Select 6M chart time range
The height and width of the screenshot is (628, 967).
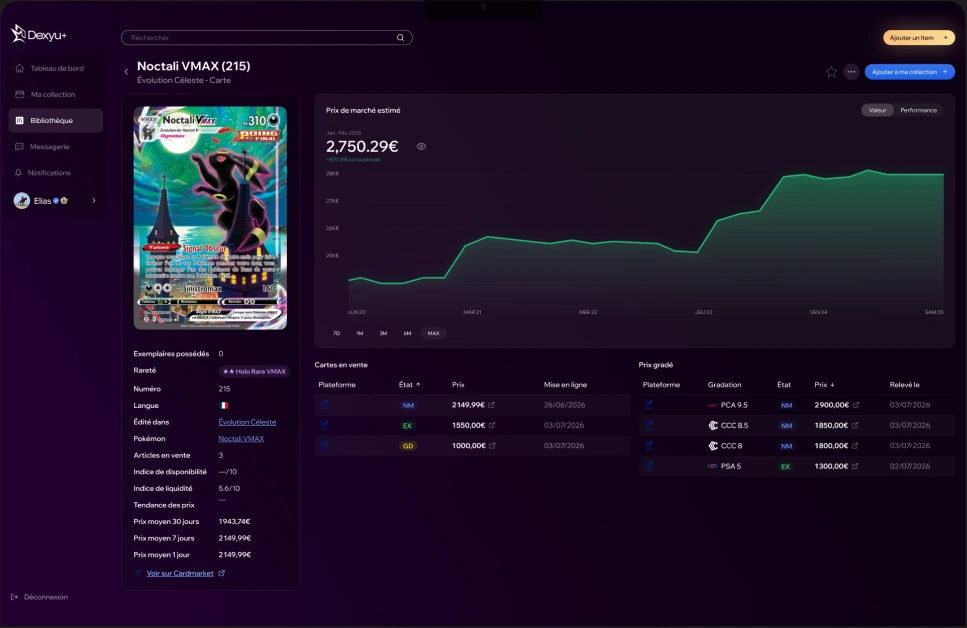click(x=407, y=333)
